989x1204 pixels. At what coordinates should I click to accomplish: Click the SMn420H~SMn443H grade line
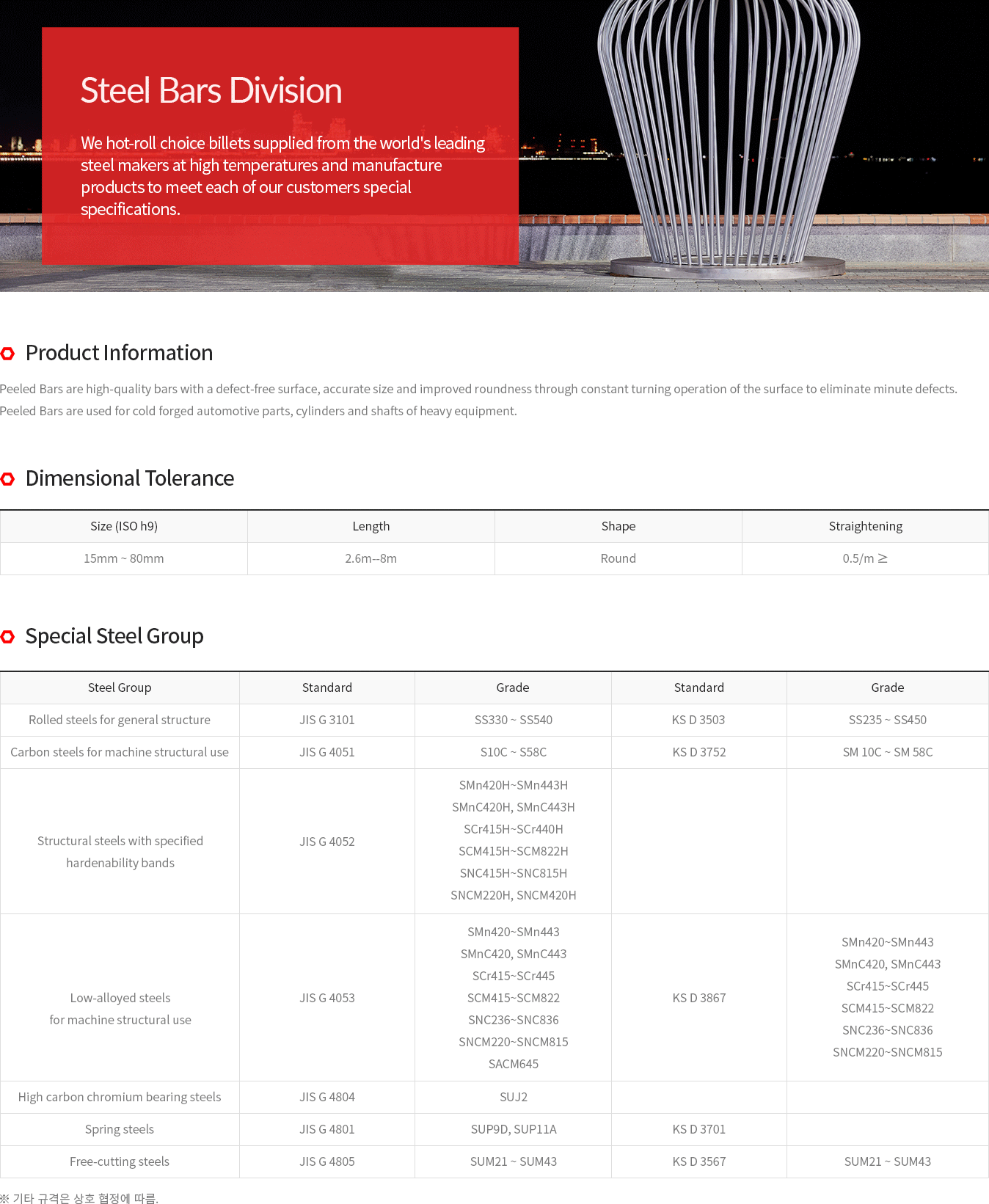point(514,785)
